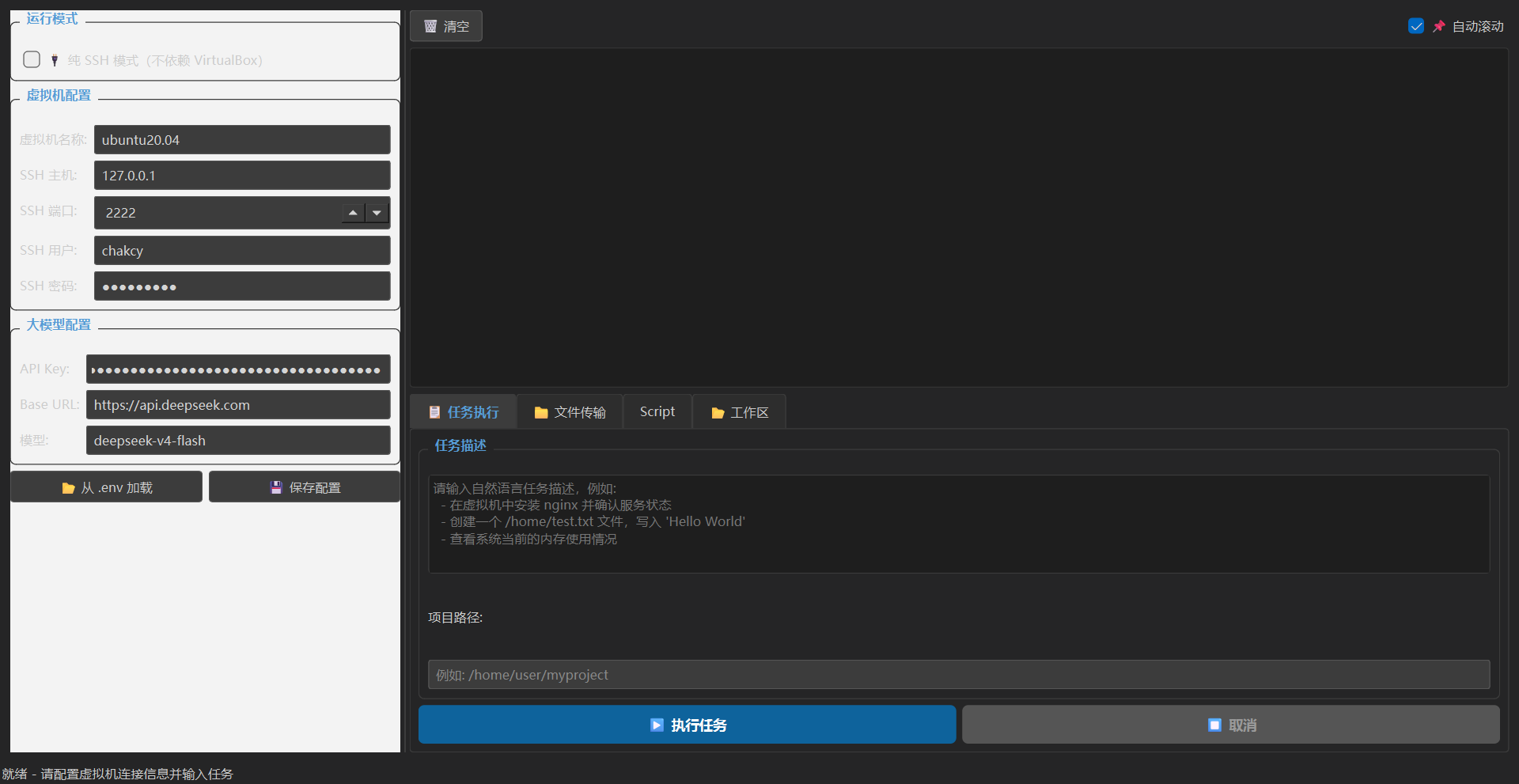
Task: Click the 任务描述 section title
Action: [460, 445]
